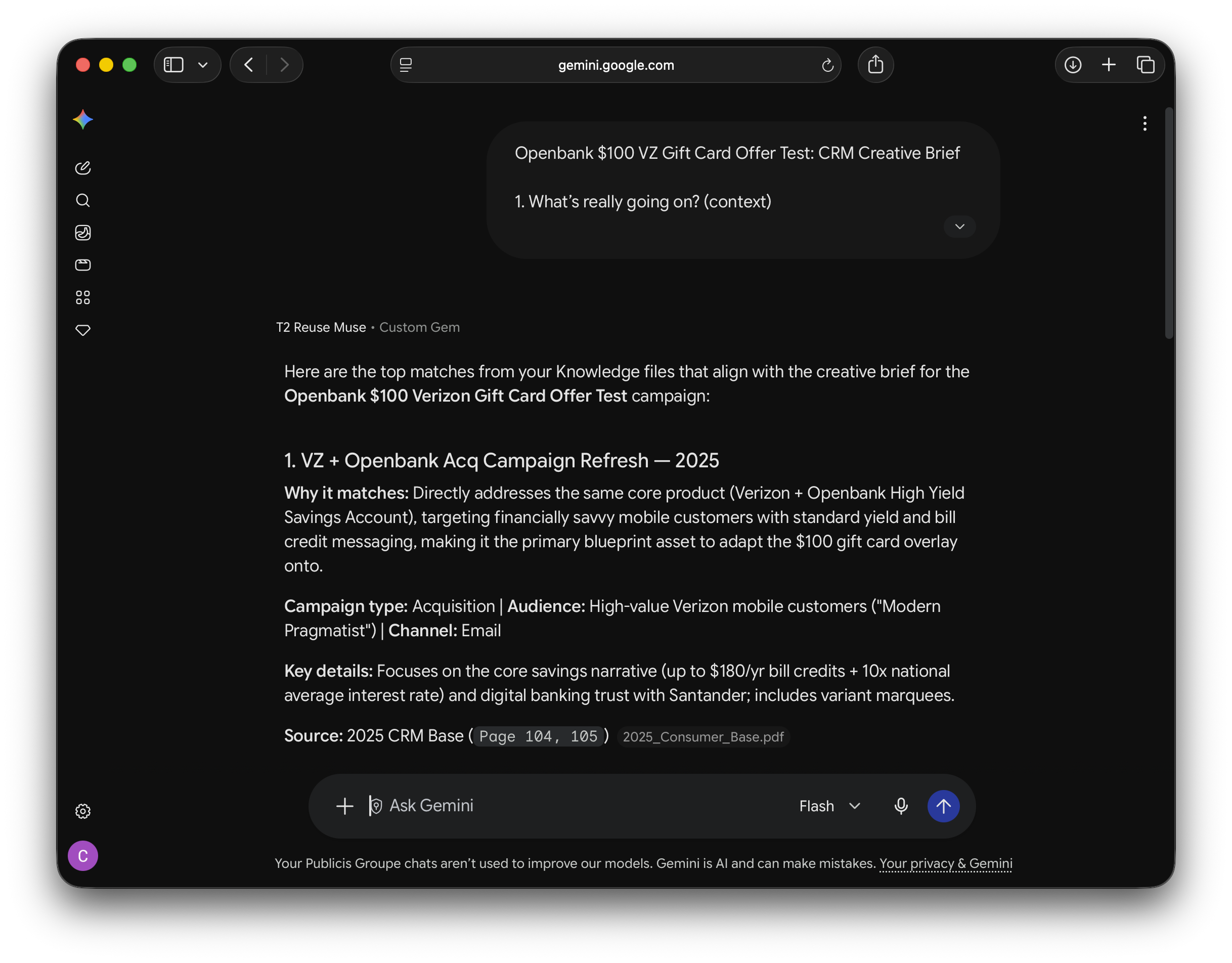Open the three-dot conversation menu
1232x963 pixels.
coord(1145,123)
